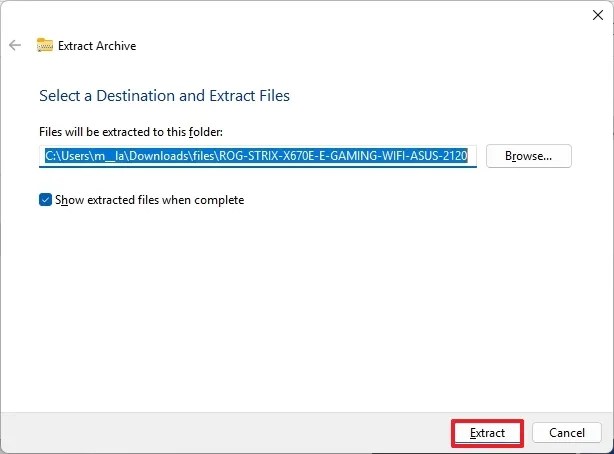This screenshot has height=454, width=614.
Task: Click the Extract button
Action: pyautogui.click(x=487, y=433)
